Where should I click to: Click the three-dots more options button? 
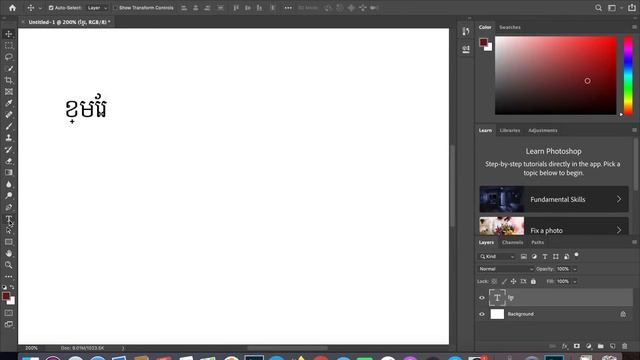288,8
